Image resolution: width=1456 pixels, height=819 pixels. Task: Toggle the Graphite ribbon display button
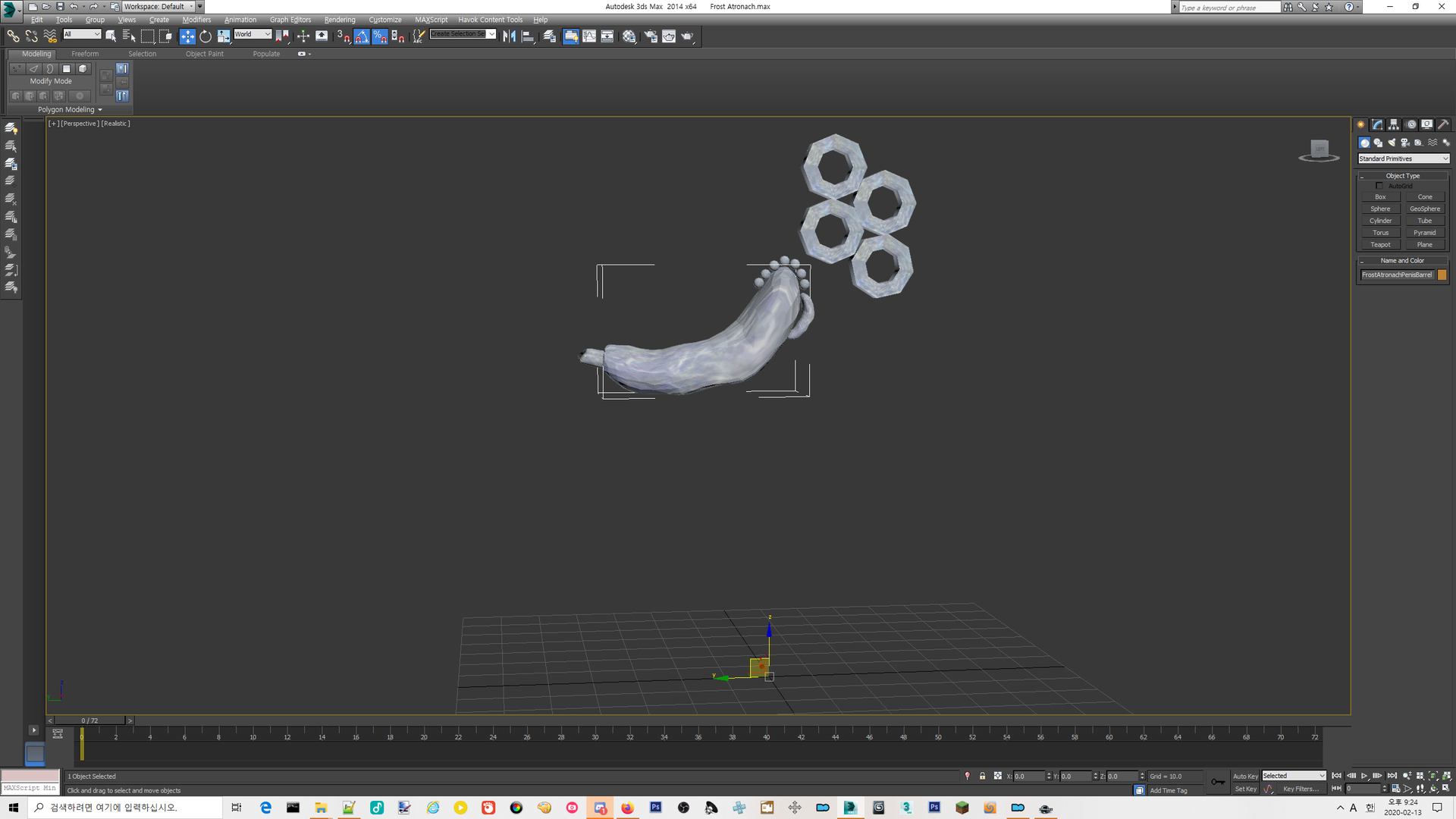[x=571, y=36]
